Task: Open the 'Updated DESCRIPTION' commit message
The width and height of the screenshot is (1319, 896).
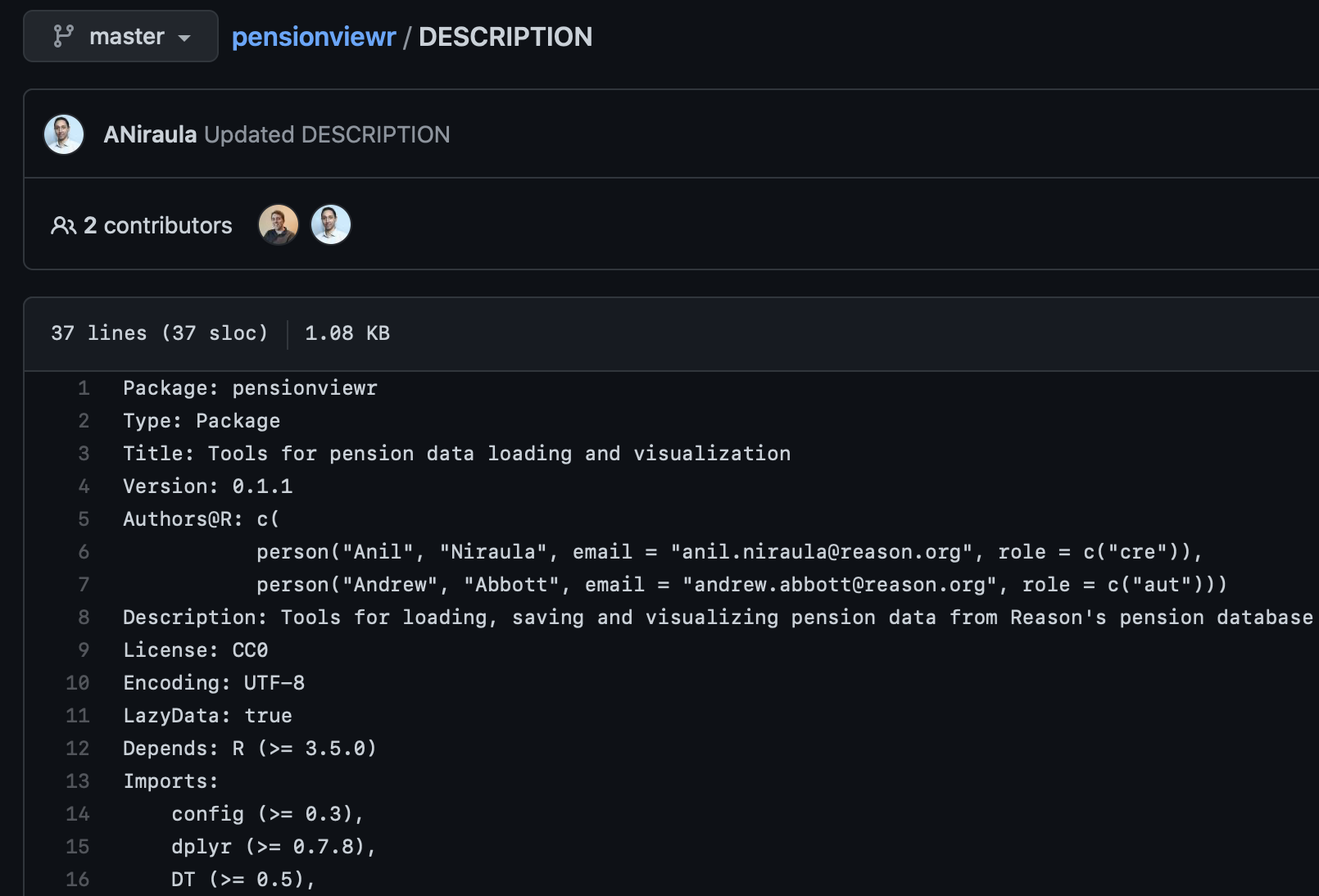Action: tap(327, 134)
